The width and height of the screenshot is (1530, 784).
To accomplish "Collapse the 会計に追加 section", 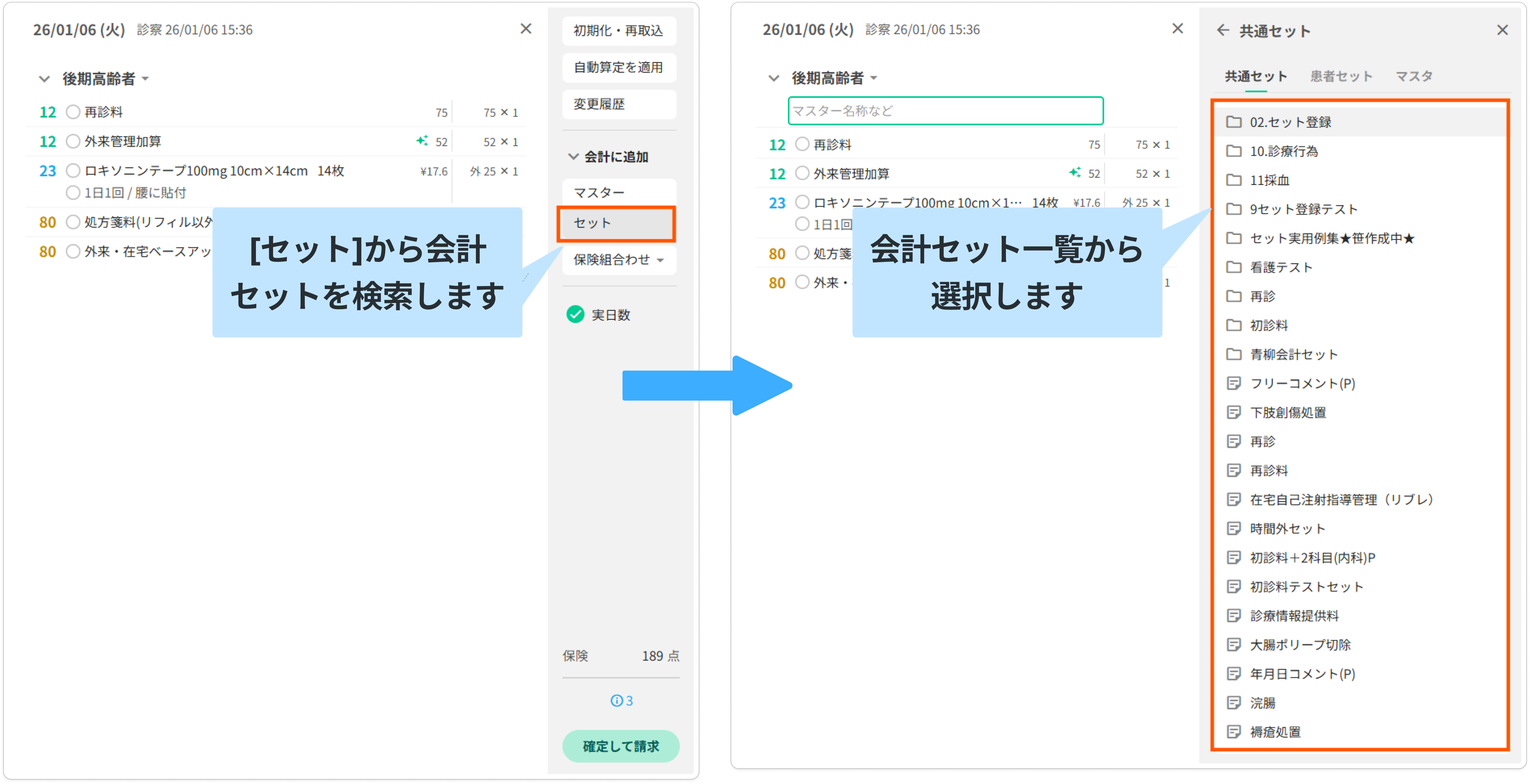I will (573, 157).
